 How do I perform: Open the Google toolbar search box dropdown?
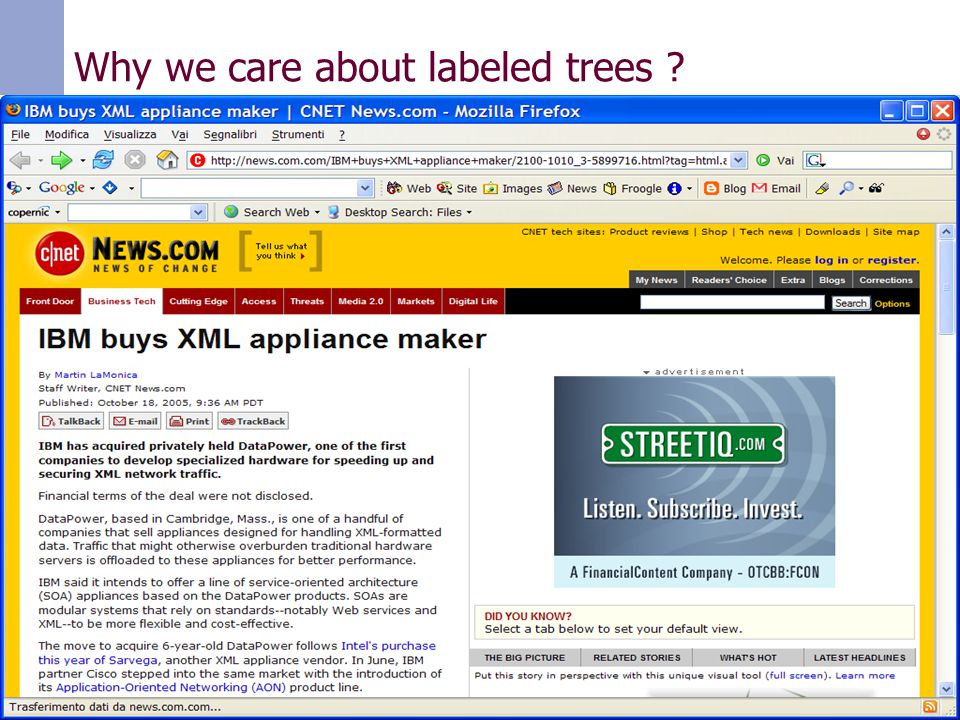coord(366,189)
